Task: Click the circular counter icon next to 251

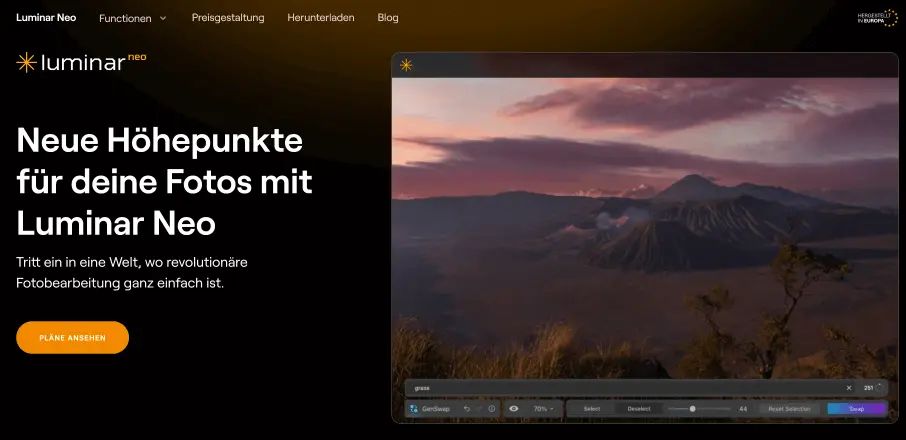Action: 881,388
